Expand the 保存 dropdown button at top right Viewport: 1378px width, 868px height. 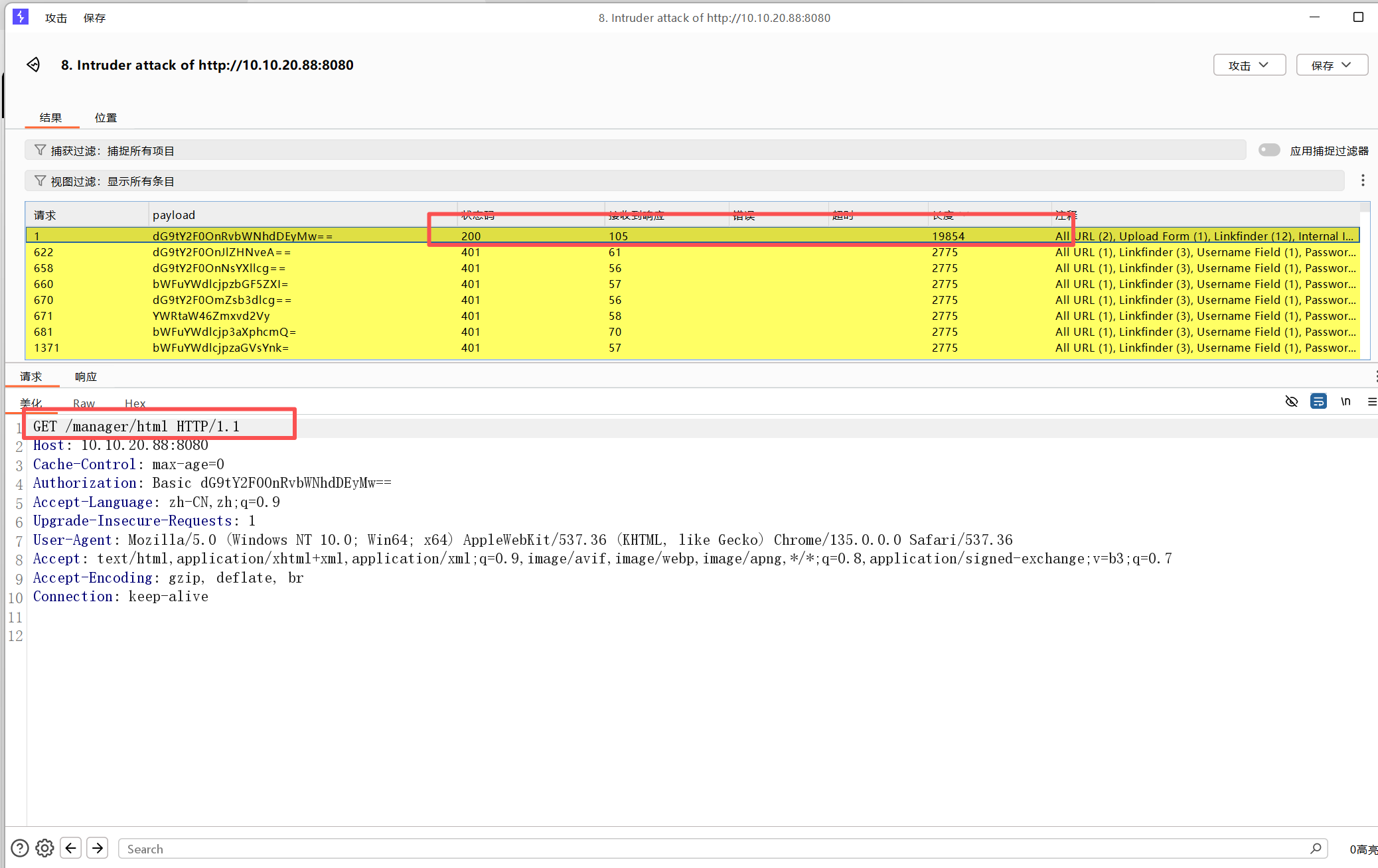point(1332,65)
